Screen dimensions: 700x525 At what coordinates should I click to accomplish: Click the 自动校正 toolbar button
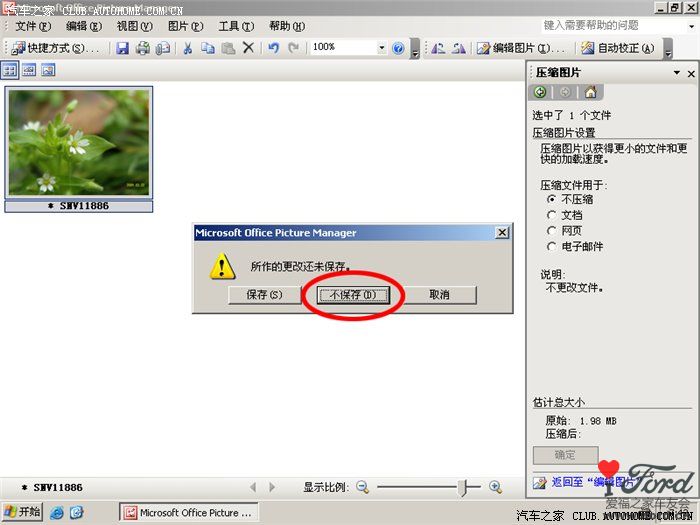[618, 48]
